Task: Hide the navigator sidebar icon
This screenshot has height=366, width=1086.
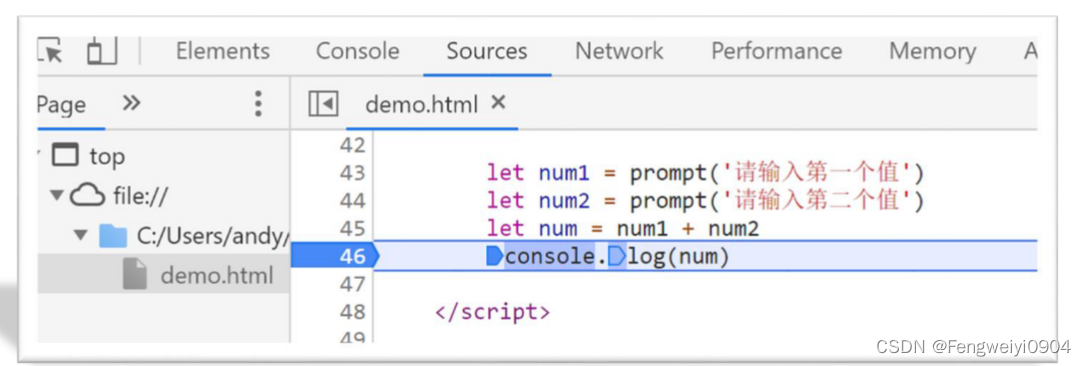Action: (323, 105)
